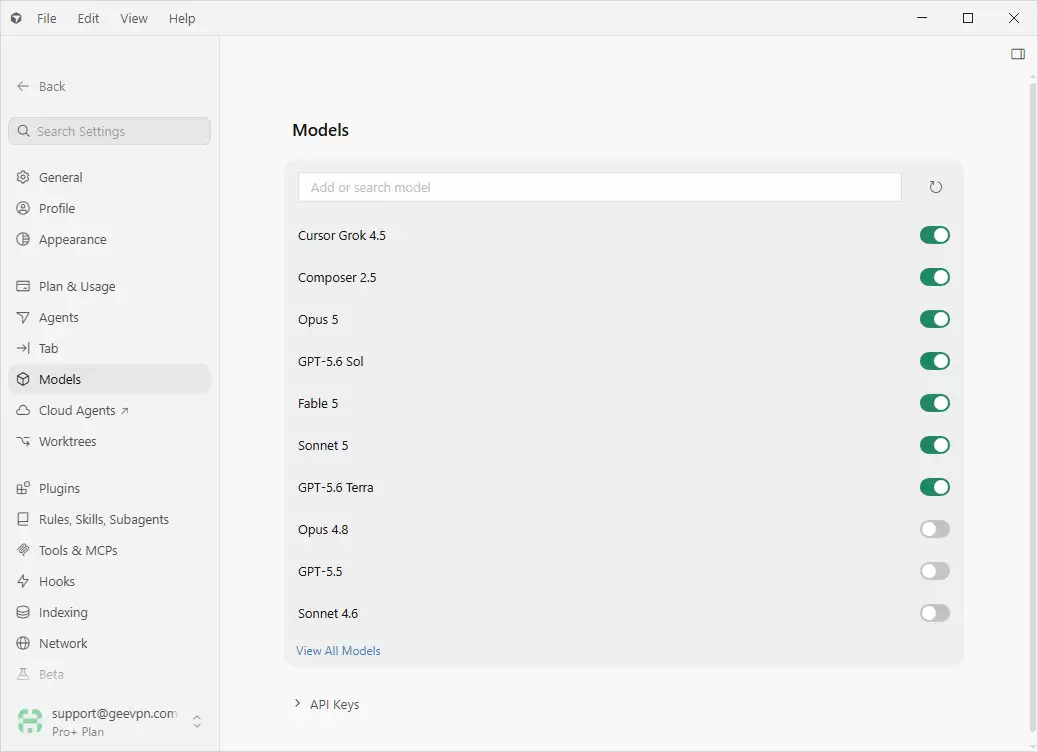
Task: Click the Cursor app logo icon
Action: pos(16,19)
